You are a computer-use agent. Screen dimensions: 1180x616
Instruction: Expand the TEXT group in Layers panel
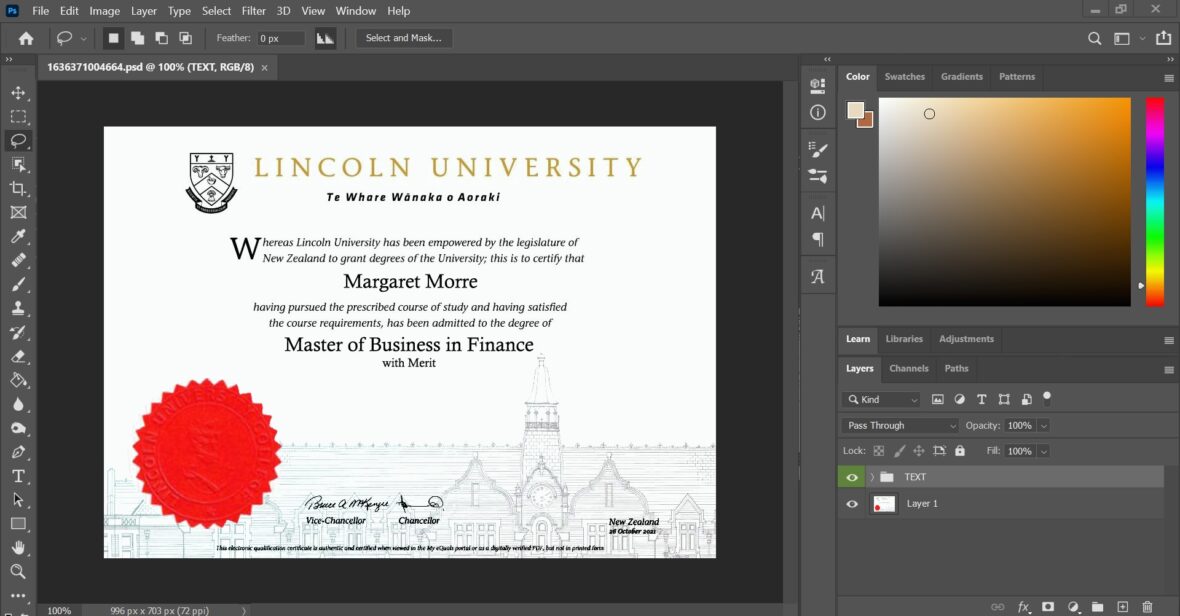[871, 477]
